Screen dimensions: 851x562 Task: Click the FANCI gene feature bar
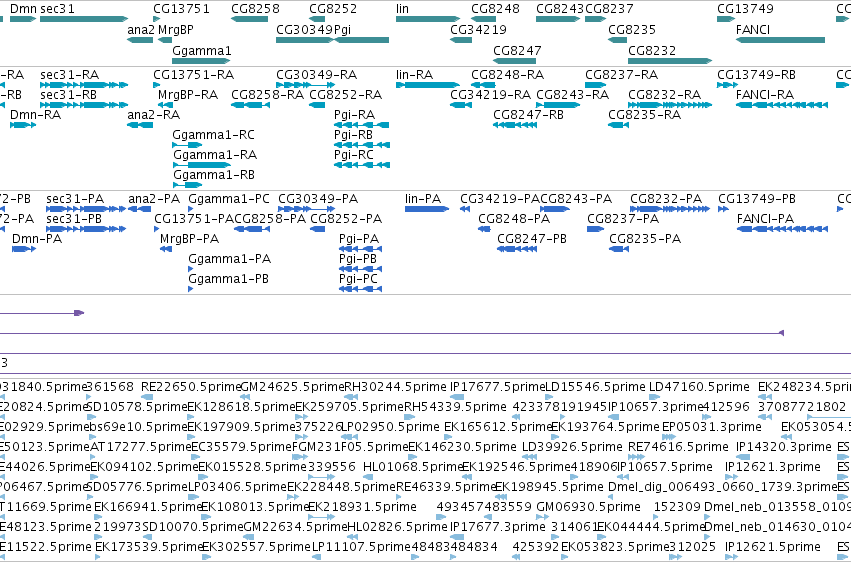pyautogui.click(x=780, y=40)
